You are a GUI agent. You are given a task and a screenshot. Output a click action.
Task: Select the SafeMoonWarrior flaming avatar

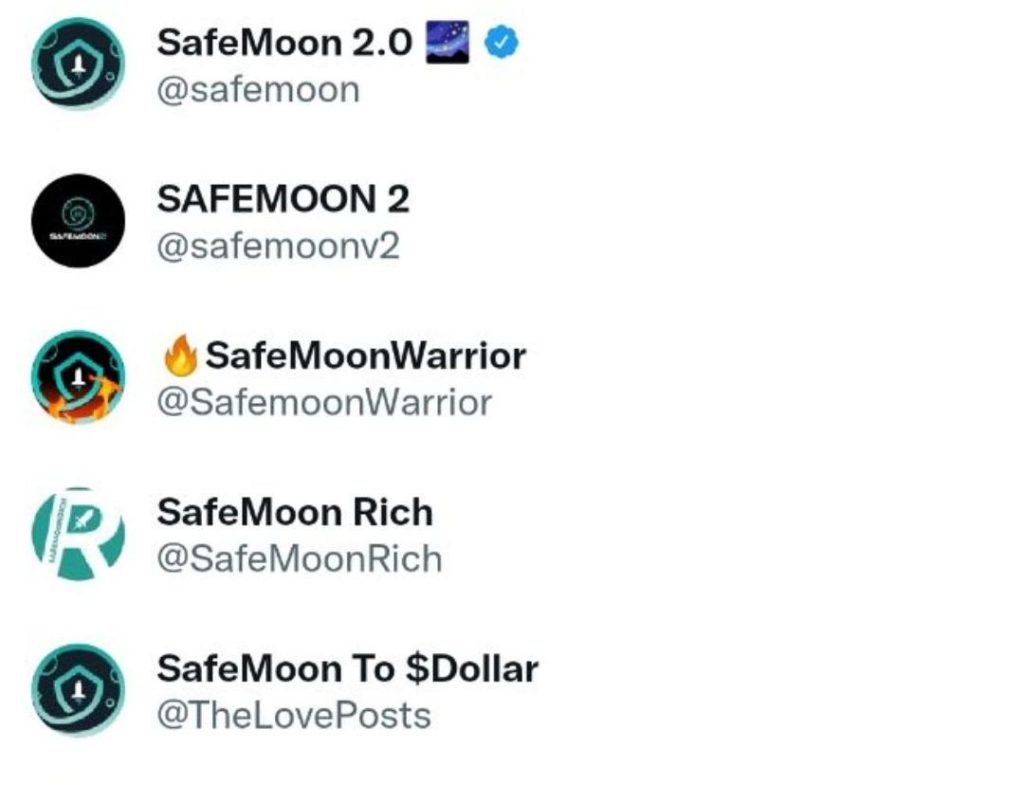coord(78,377)
